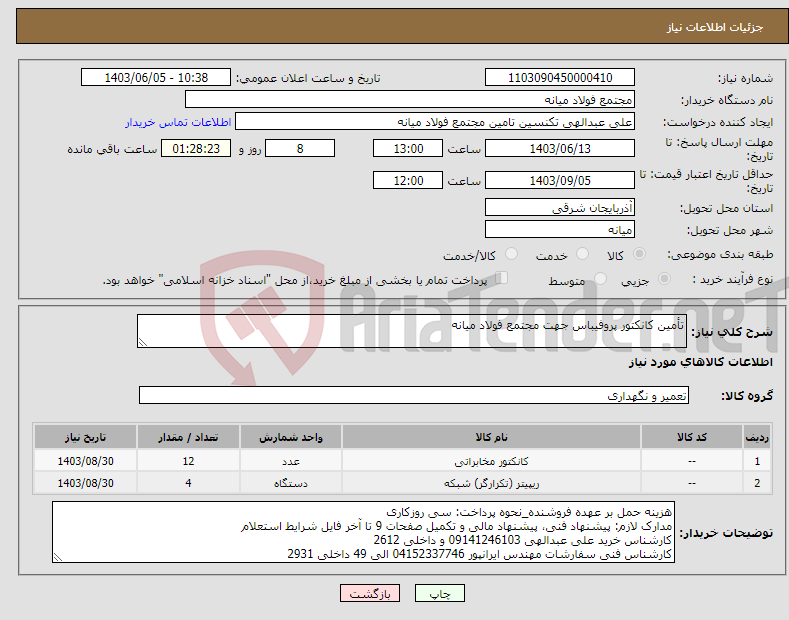Select row item ریپیتر (تکرارگر) شبکه
Image resolution: width=789 pixels, height=620 pixels.
tap(492, 483)
